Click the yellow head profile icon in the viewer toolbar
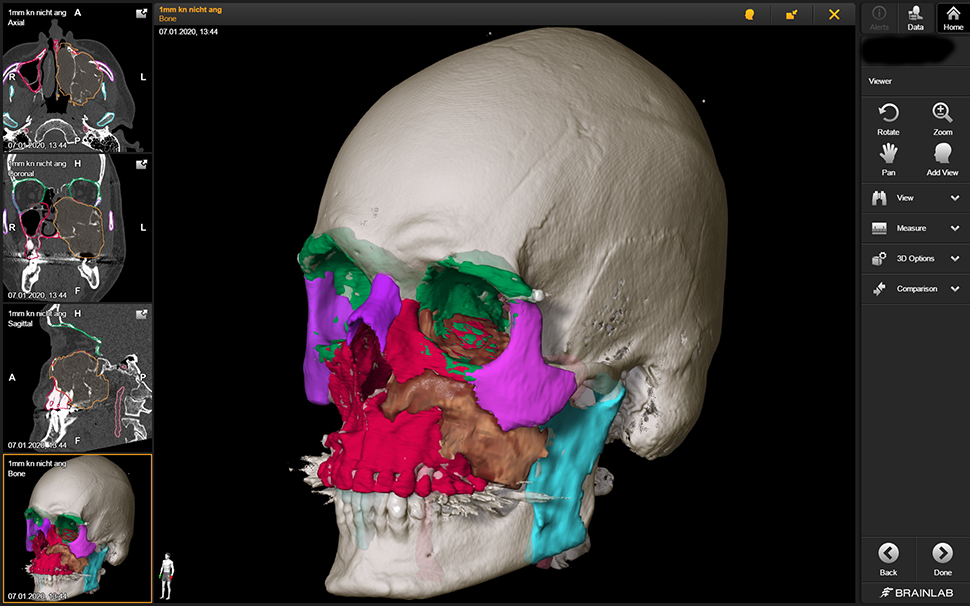The width and height of the screenshot is (970, 606). 748,15
